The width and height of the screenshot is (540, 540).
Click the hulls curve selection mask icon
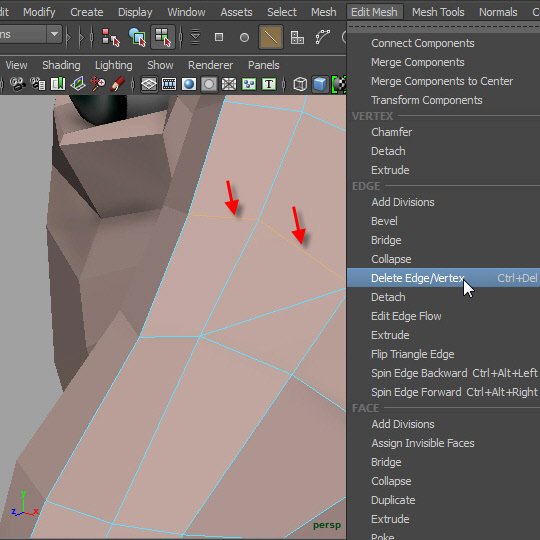(323, 37)
